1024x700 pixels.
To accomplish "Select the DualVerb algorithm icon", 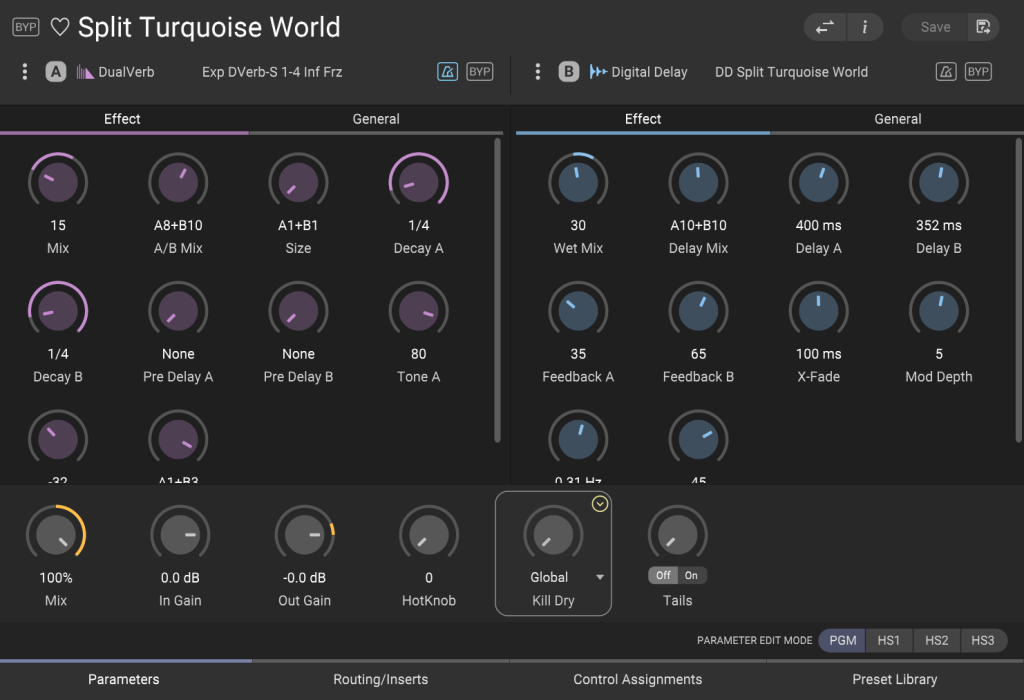I will (85, 72).
